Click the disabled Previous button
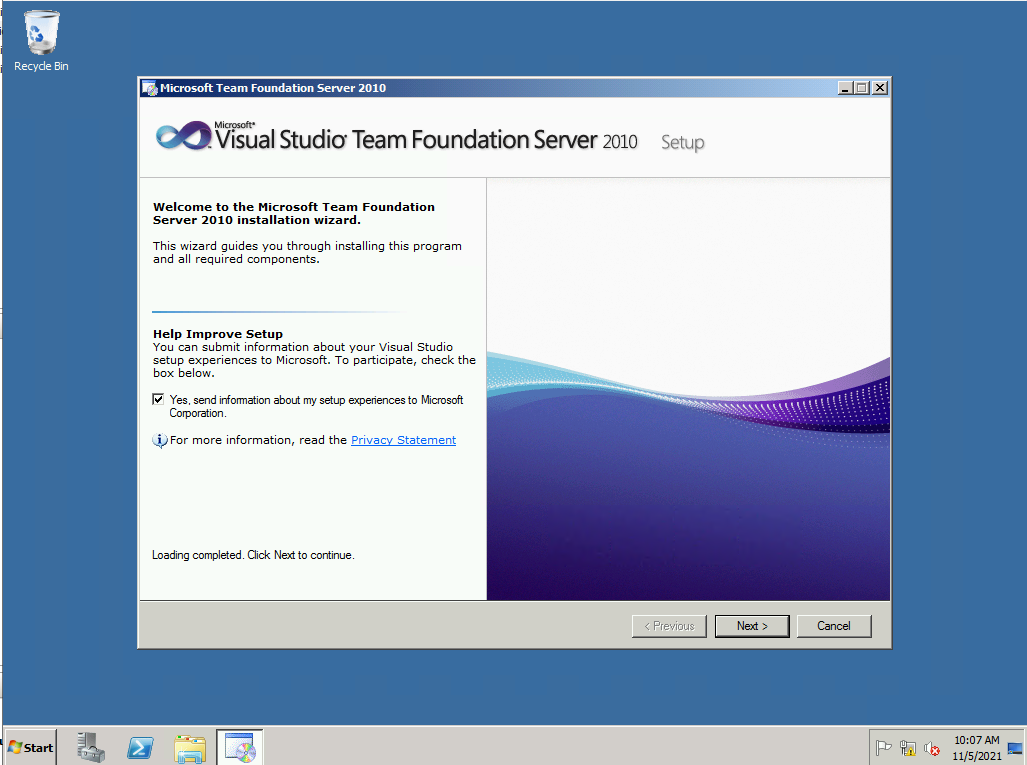This screenshot has width=1027, height=765. tap(669, 626)
